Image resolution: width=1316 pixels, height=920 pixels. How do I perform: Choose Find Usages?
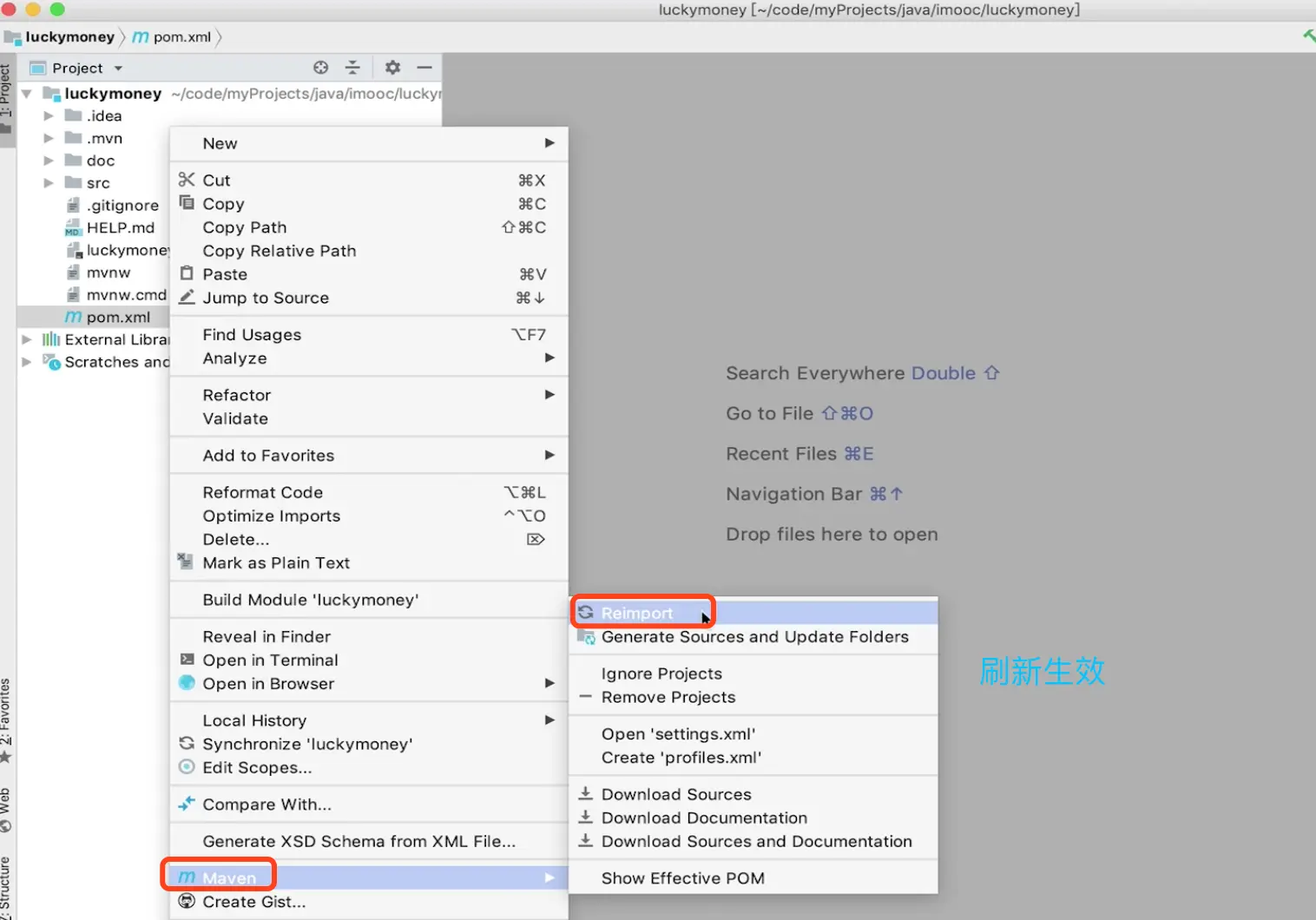(x=369, y=334)
